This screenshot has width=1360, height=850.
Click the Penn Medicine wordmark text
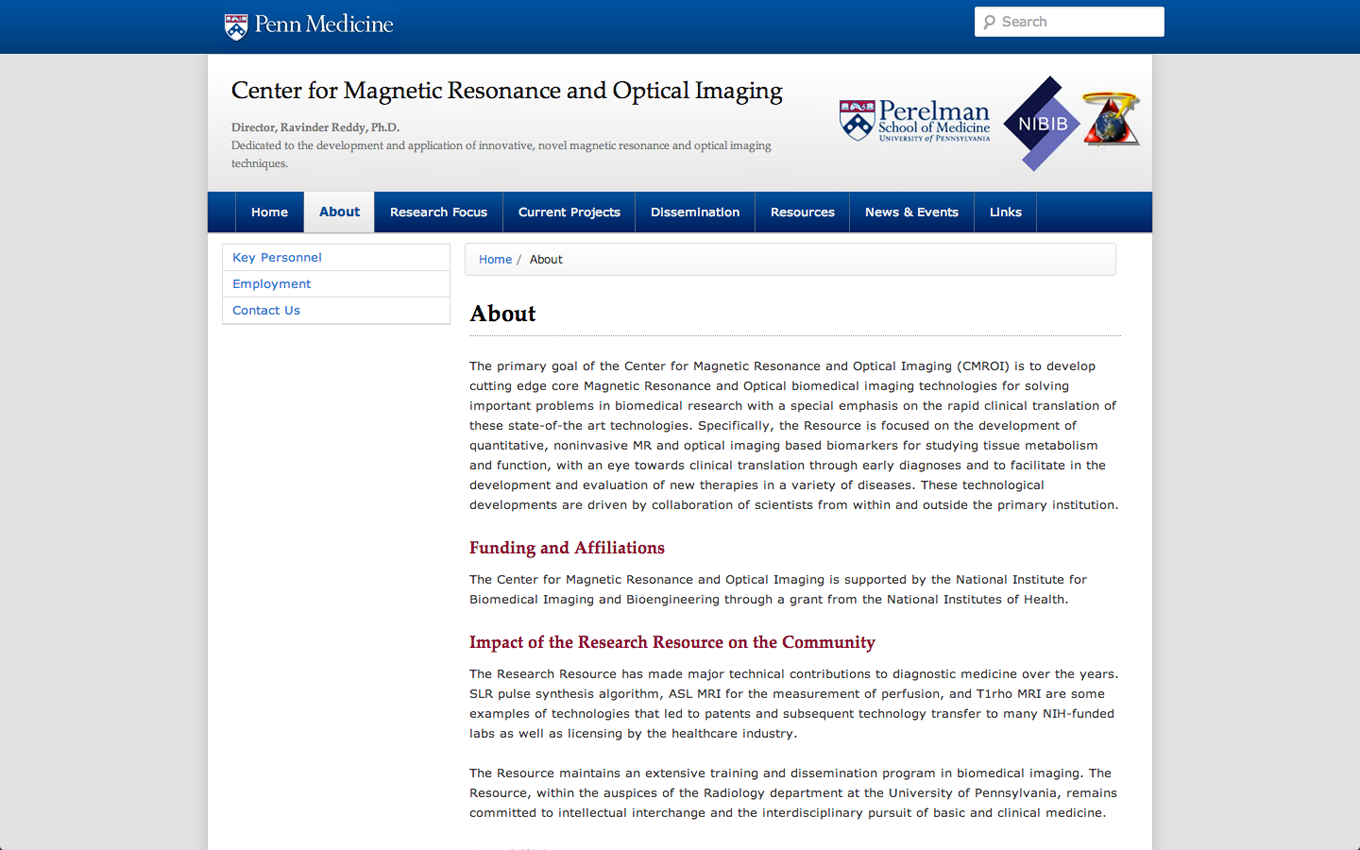tap(324, 25)
